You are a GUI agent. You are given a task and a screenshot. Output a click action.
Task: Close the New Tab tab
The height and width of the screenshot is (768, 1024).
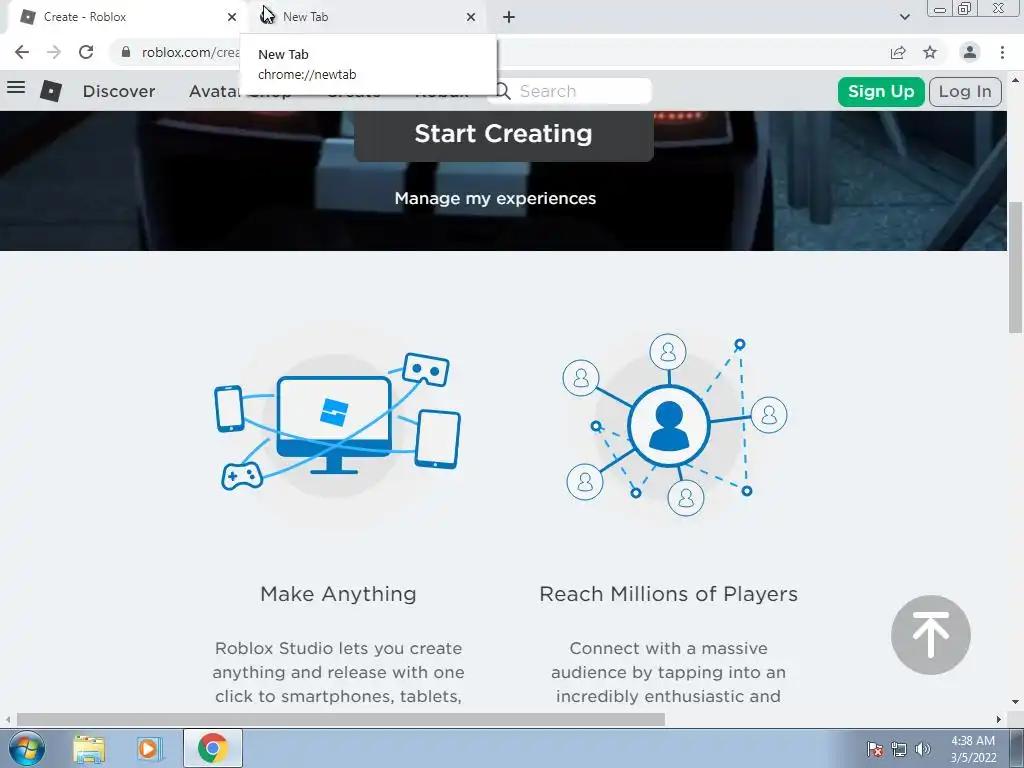click(x=471, y=17)
